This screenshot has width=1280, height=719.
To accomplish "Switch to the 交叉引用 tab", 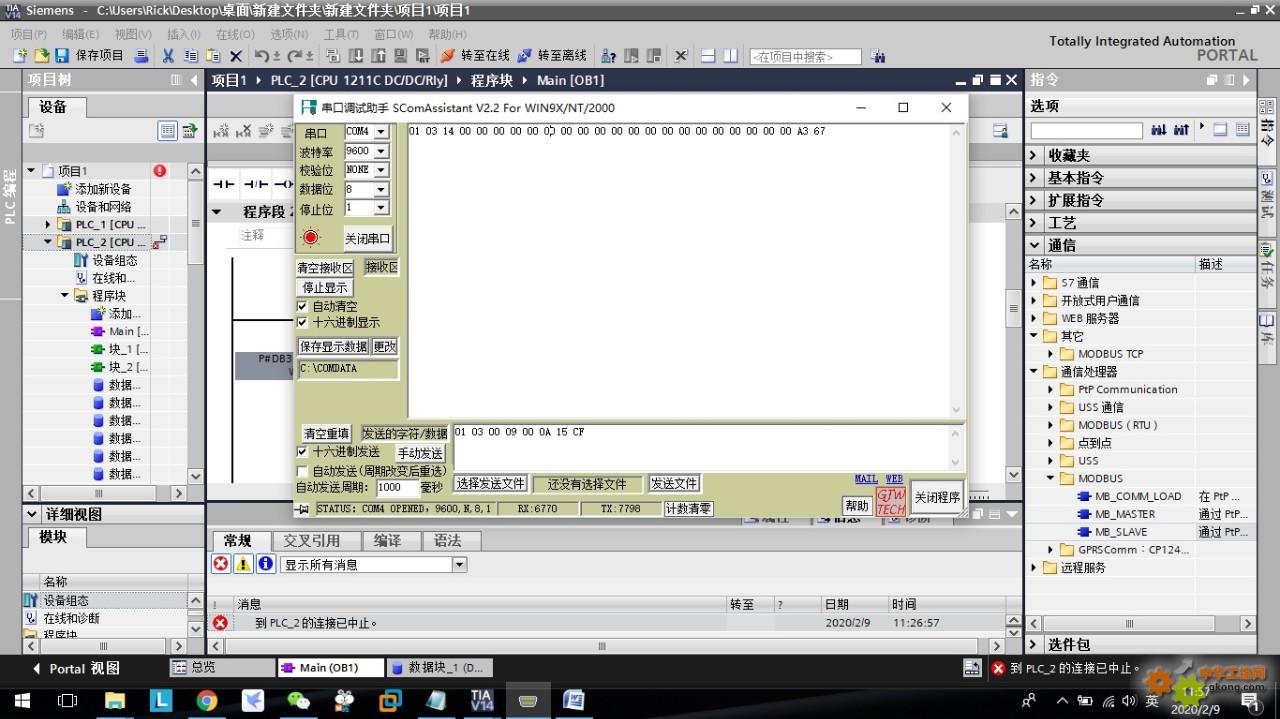I will (x=311, y=541).
